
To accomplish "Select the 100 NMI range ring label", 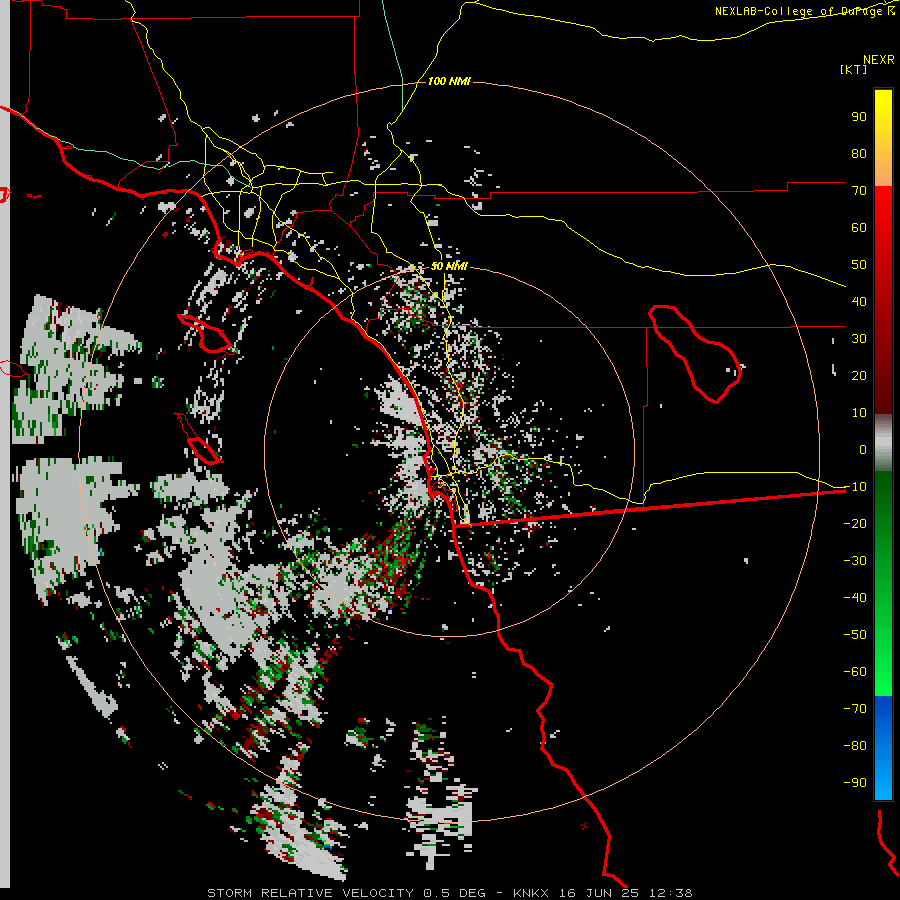I will coord(449,81).
